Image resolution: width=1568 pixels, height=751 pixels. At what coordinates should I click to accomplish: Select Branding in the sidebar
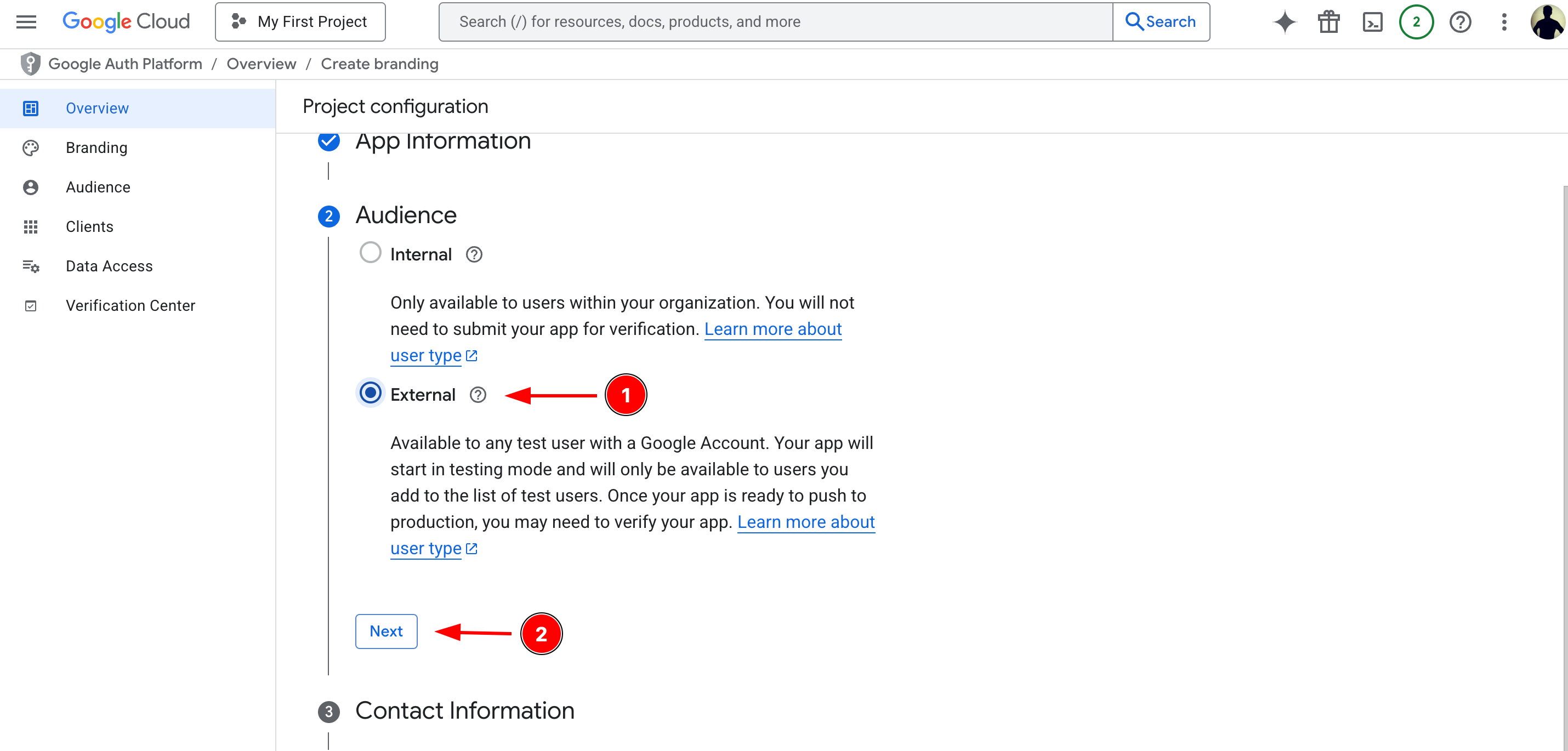point(138,148)
